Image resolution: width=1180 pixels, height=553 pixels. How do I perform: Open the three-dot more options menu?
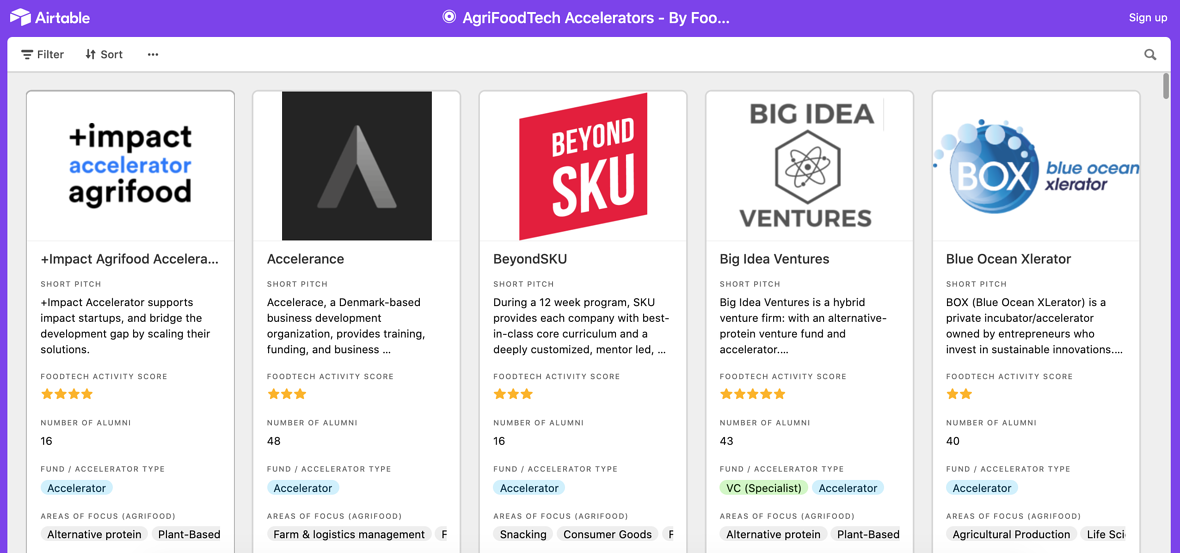point(153,54)
